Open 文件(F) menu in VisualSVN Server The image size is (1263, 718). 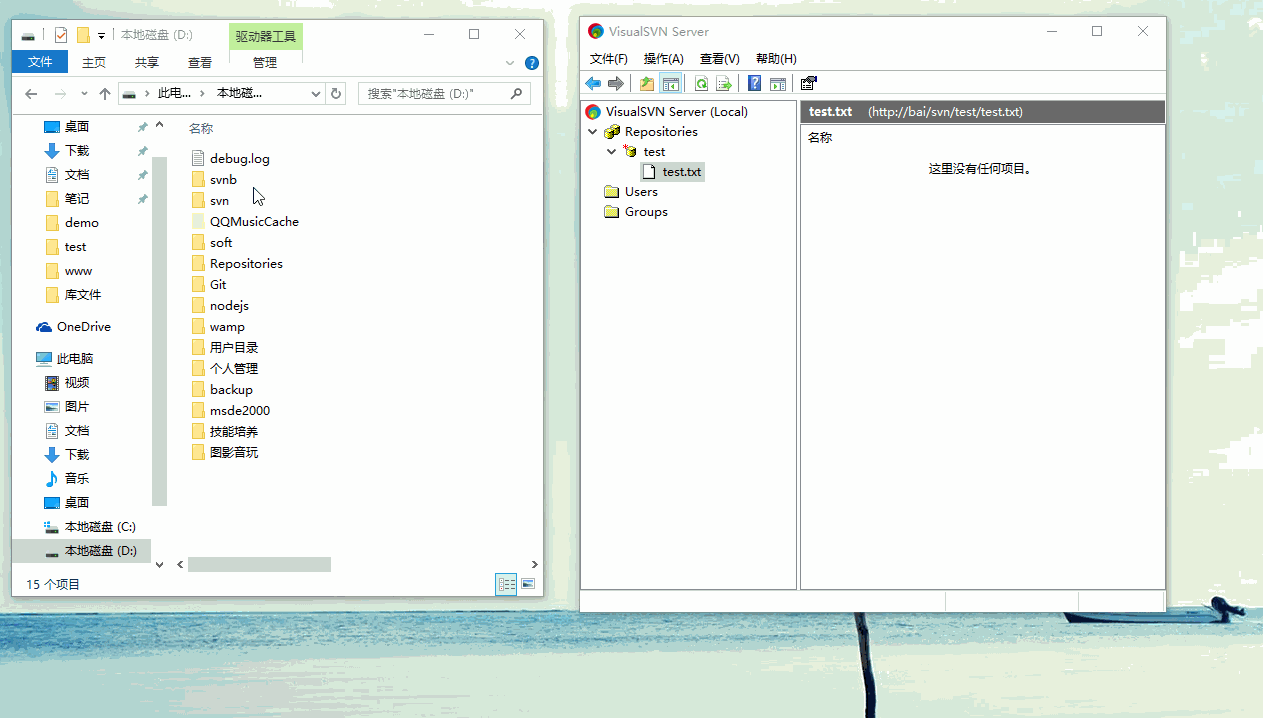coord(609,59)
